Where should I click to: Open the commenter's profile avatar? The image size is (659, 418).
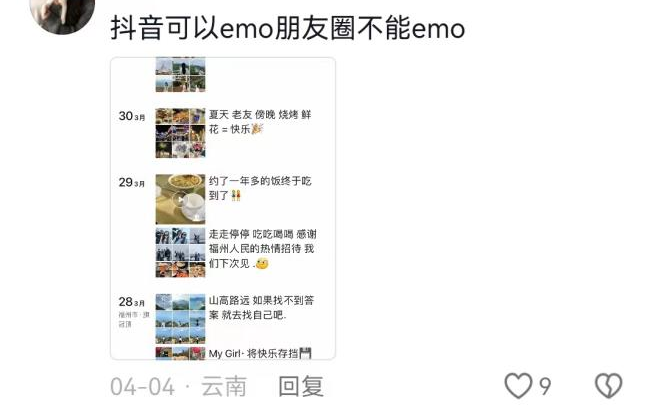(x=62, y=13)
